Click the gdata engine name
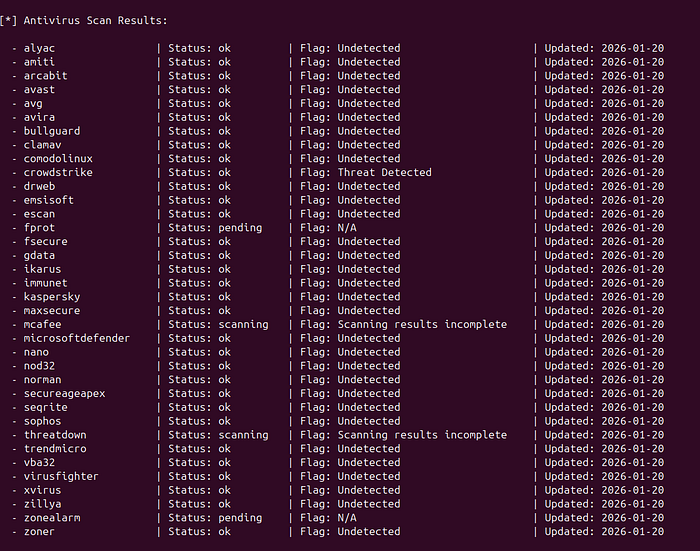Viewport: 700px width, 551px height. click(x=39, y=255)
